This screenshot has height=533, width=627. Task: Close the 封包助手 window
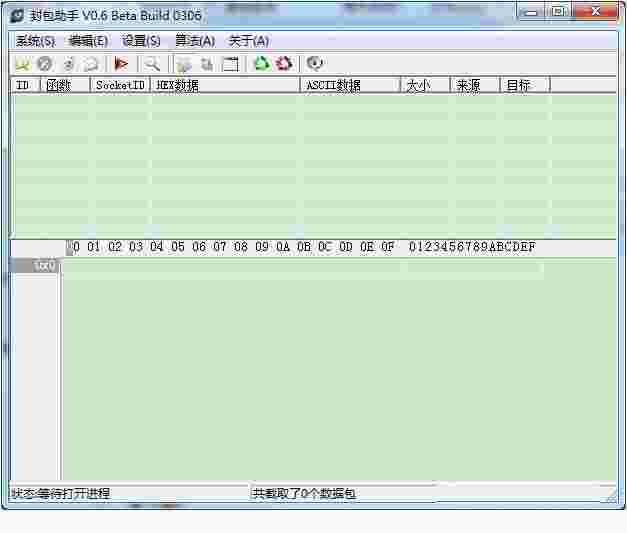pos(595,12)
